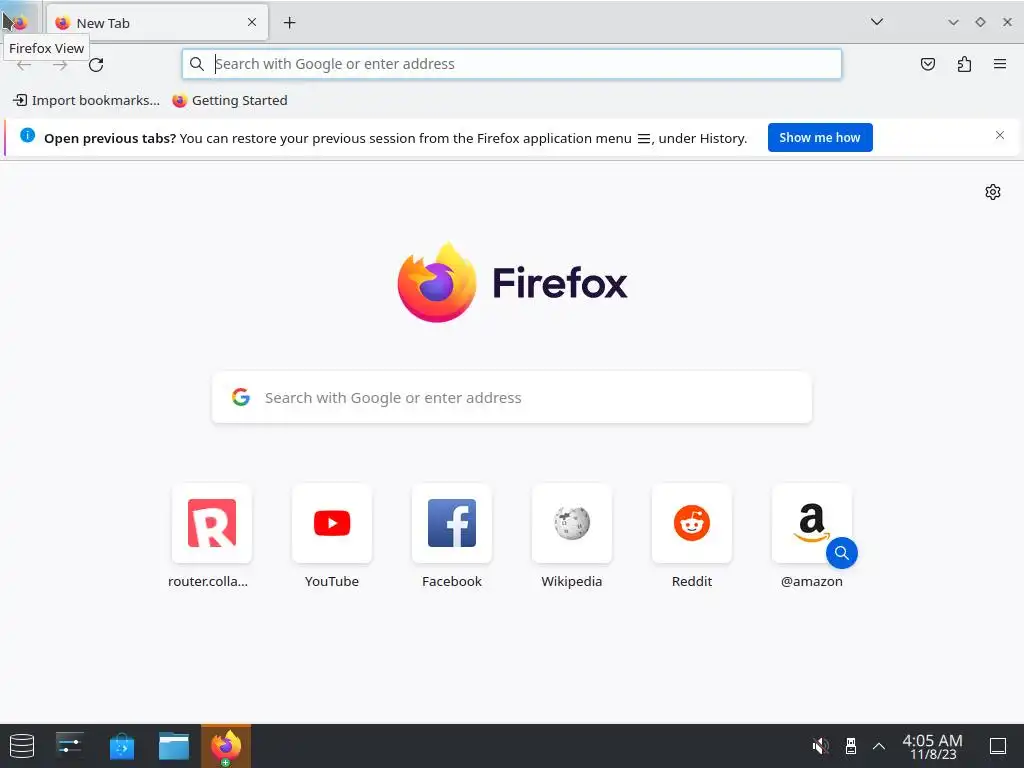Click the Firefox taskbar icon
Screen dimensions: 1024x768
pos(226,746)
